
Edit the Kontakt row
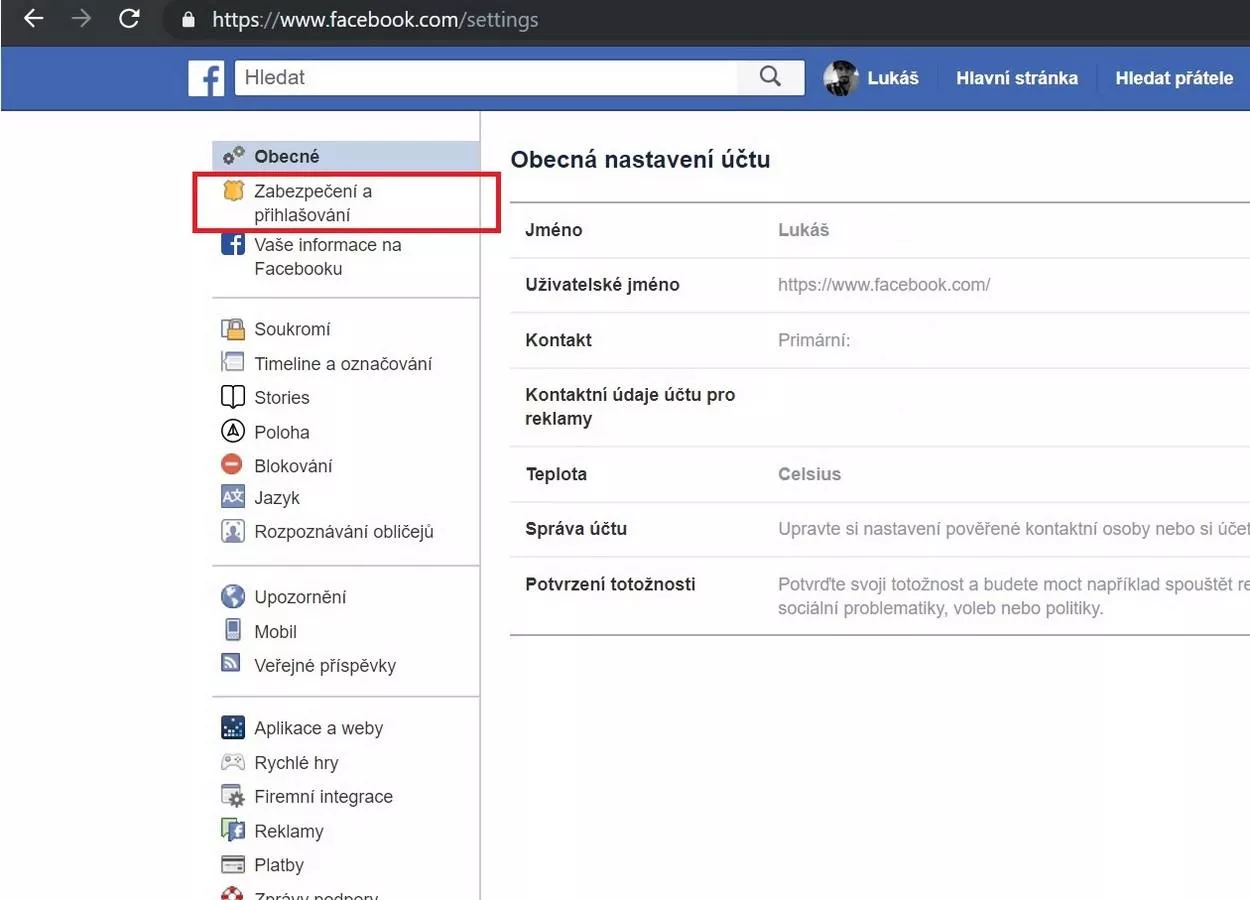(x=880, y=340)
